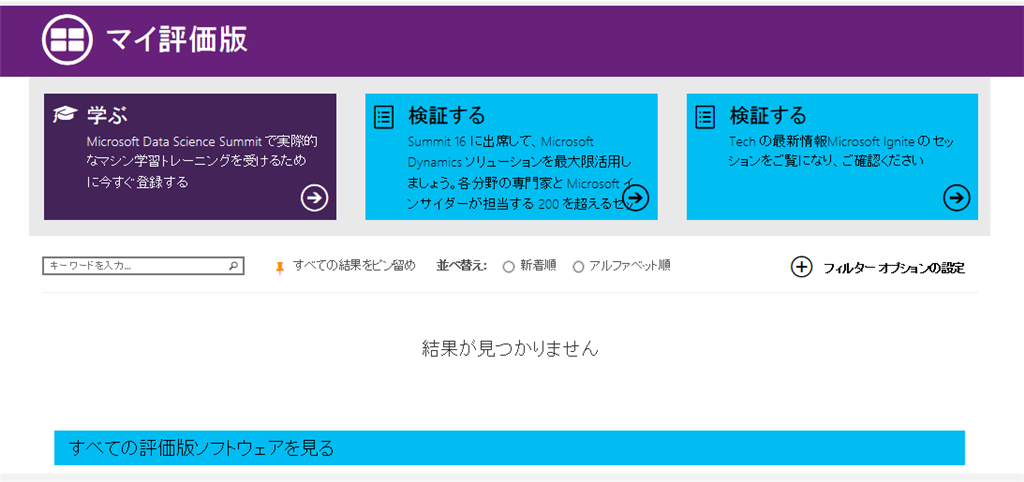Click 結果が見つかりません message
Image resolution: width=1024 pixels, height=482 pixels.
(510, 348)
